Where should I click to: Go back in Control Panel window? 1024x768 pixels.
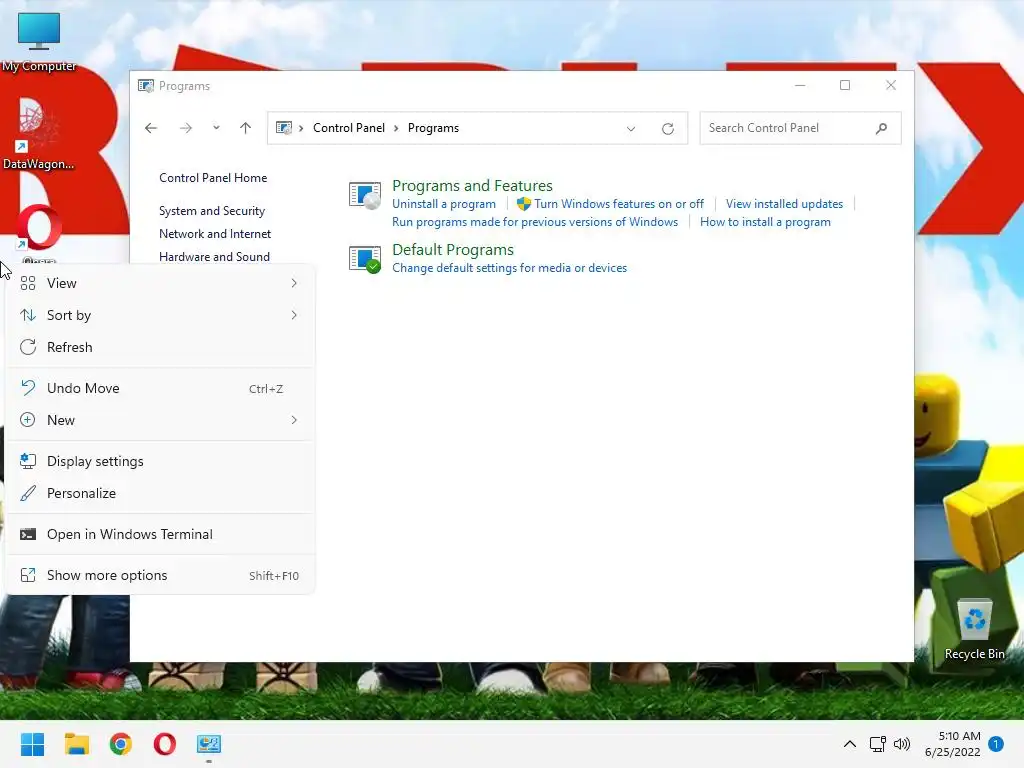(151, 128)
